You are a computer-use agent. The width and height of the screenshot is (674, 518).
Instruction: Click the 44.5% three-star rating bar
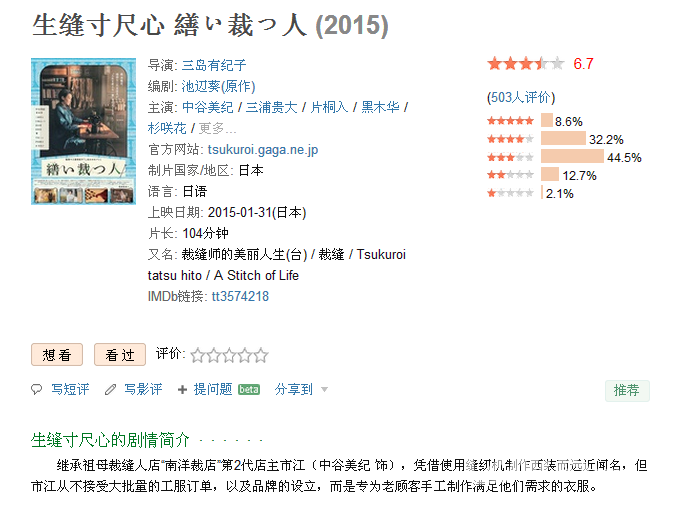point(573,156)
